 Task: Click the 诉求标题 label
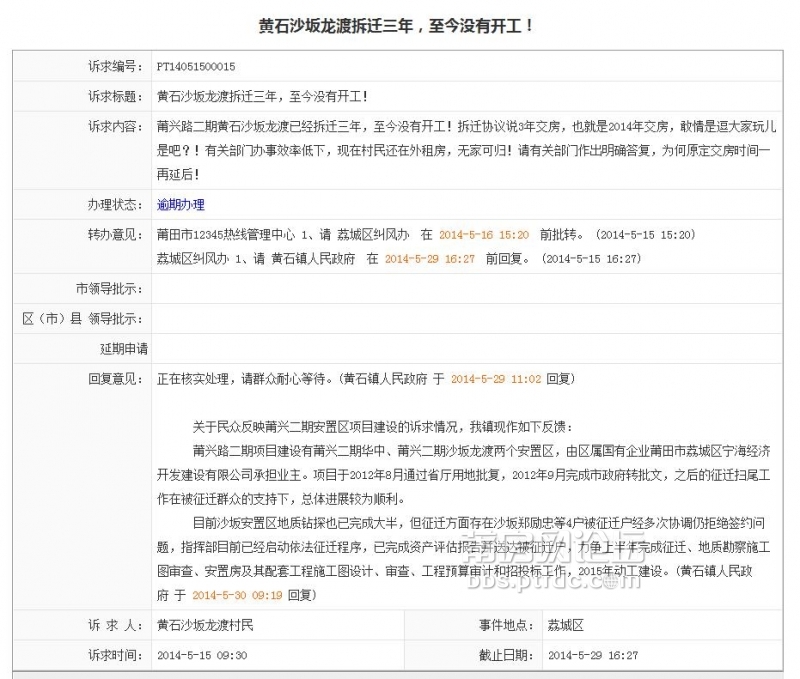115,96
